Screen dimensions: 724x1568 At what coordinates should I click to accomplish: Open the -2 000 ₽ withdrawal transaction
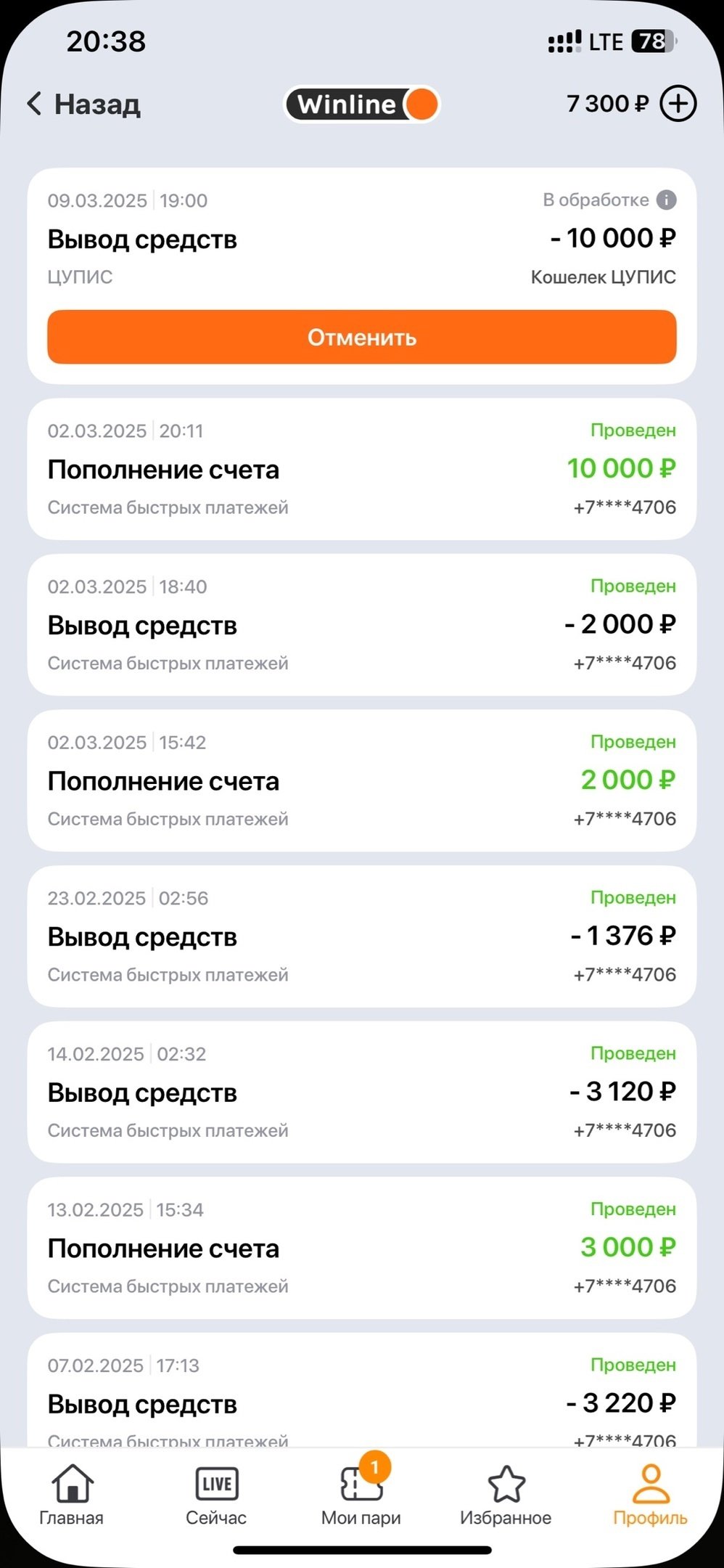click(x=361, y=625)
